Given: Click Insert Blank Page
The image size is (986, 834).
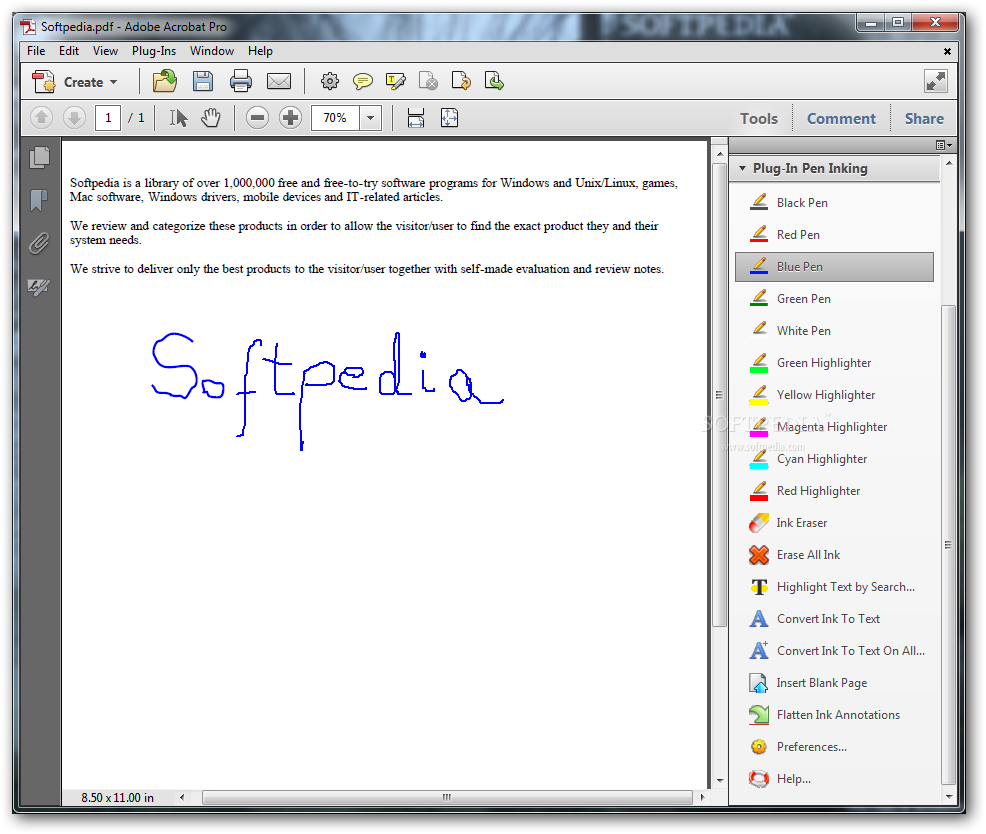Looking at the screenshot, I should pyautogui.click(x=834, y=683).
